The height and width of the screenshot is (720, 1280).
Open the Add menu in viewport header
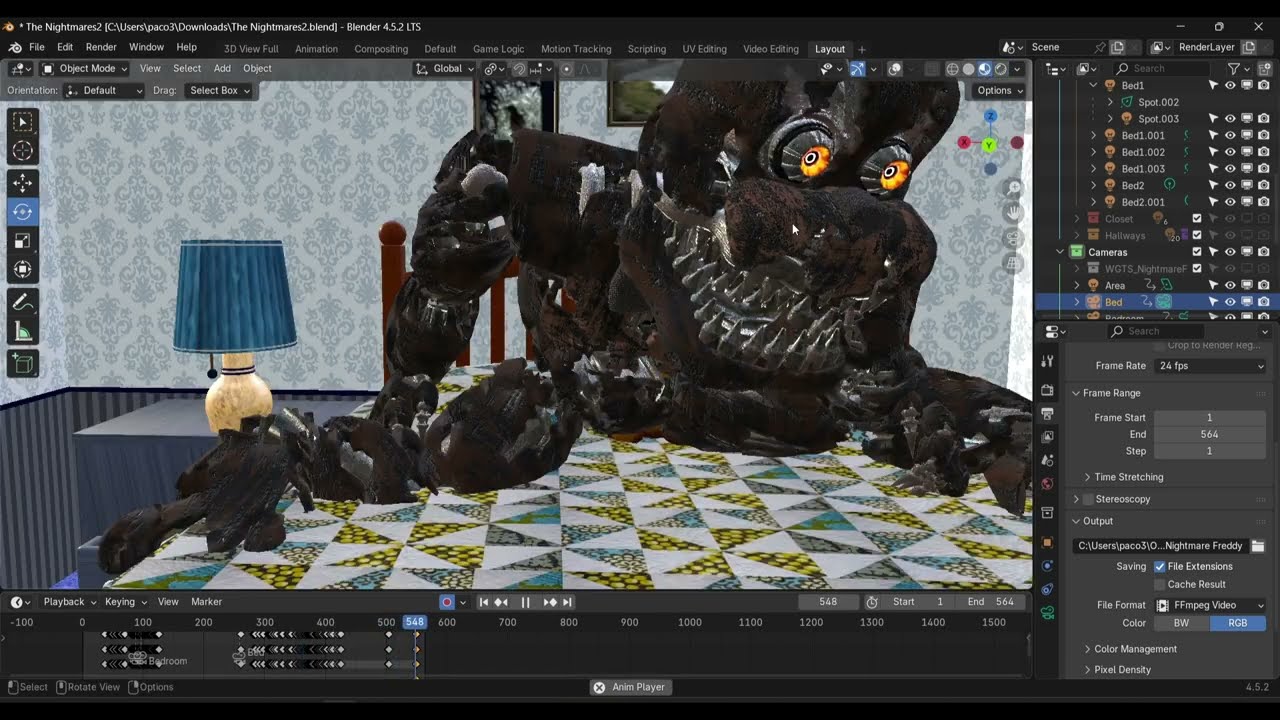pyautogui.click(x=222, y=69)
